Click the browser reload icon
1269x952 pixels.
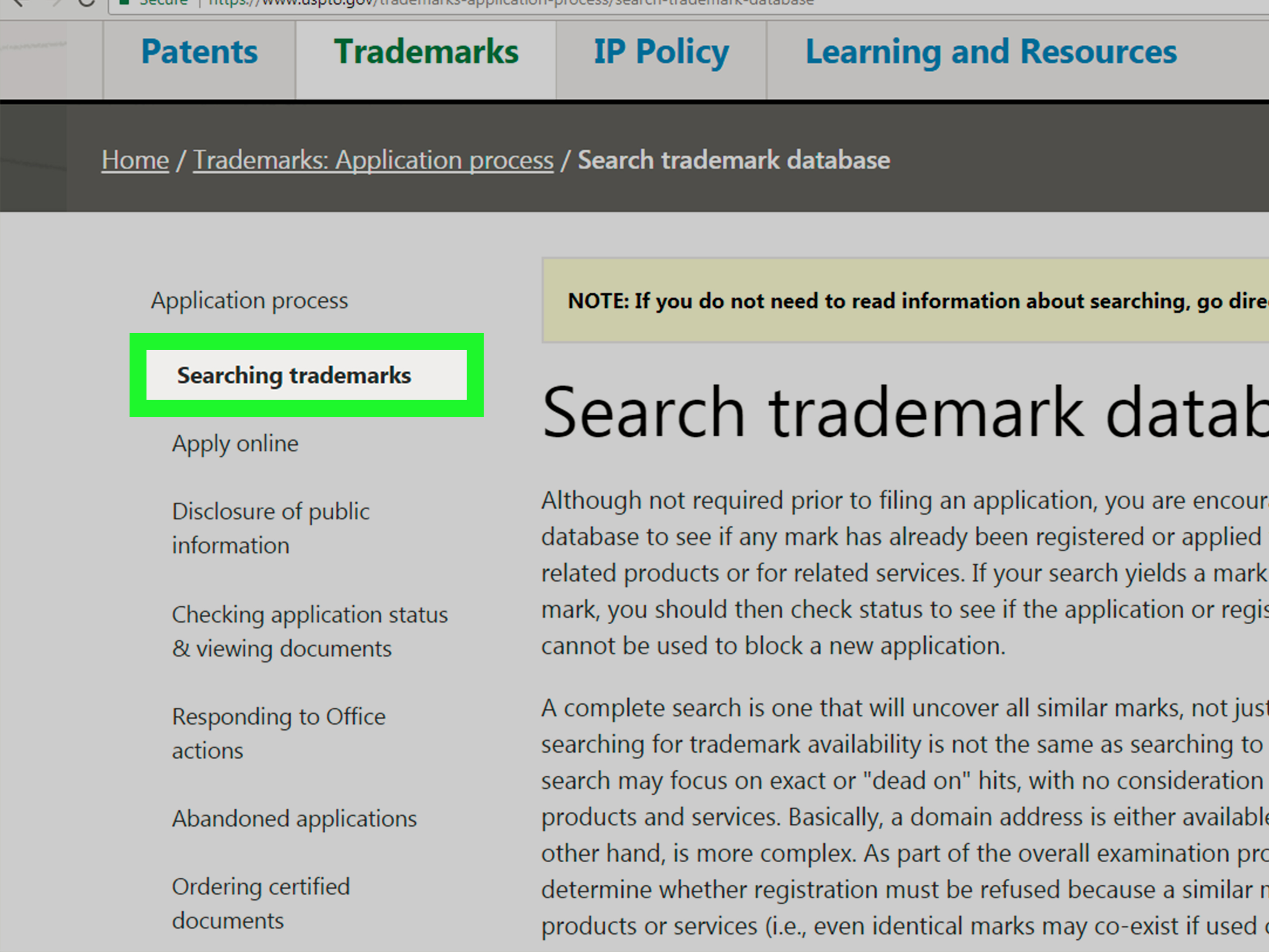point(86,3)
